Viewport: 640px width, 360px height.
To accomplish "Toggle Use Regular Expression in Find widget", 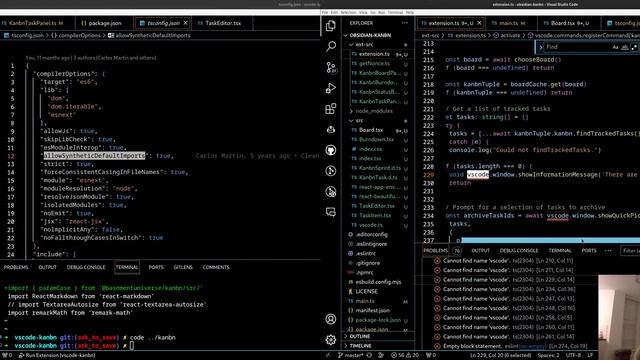I will (634, 47).
